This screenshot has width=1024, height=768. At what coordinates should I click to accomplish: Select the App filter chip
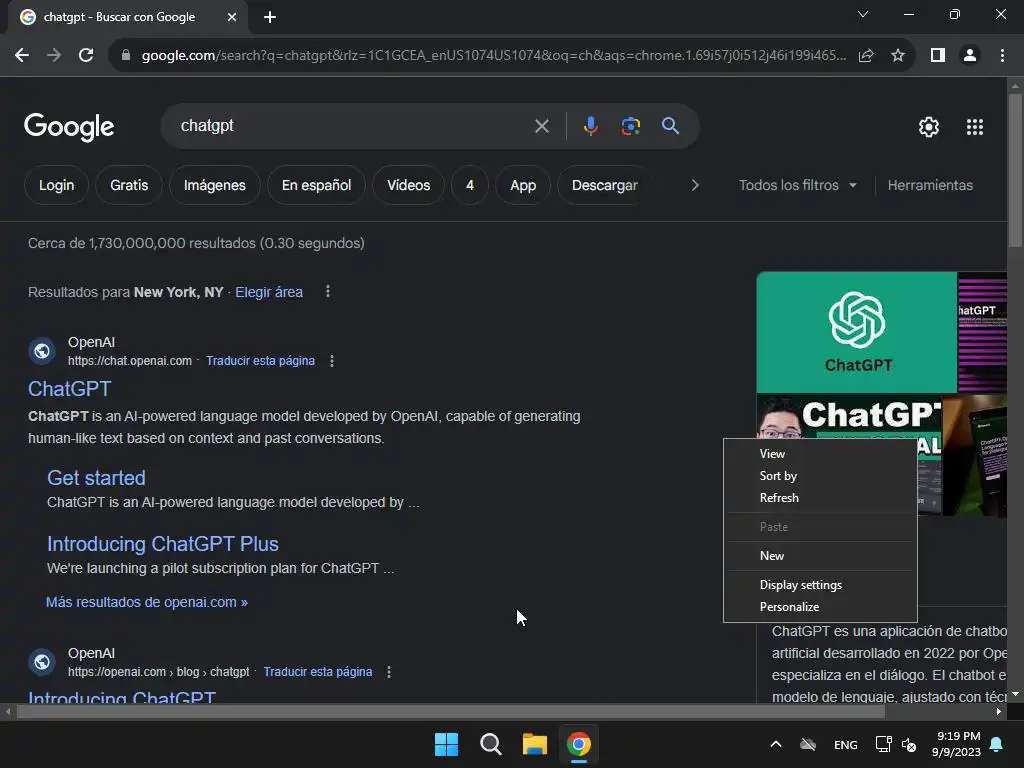point(523,185)
